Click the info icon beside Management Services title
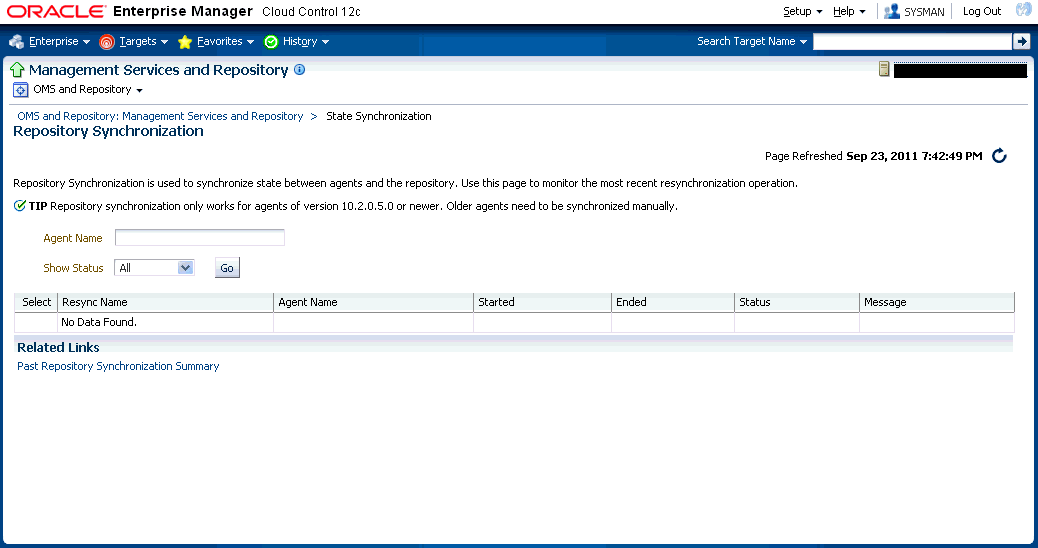The width and height of the screenshot is (1038, 548). tap(299, 69)
